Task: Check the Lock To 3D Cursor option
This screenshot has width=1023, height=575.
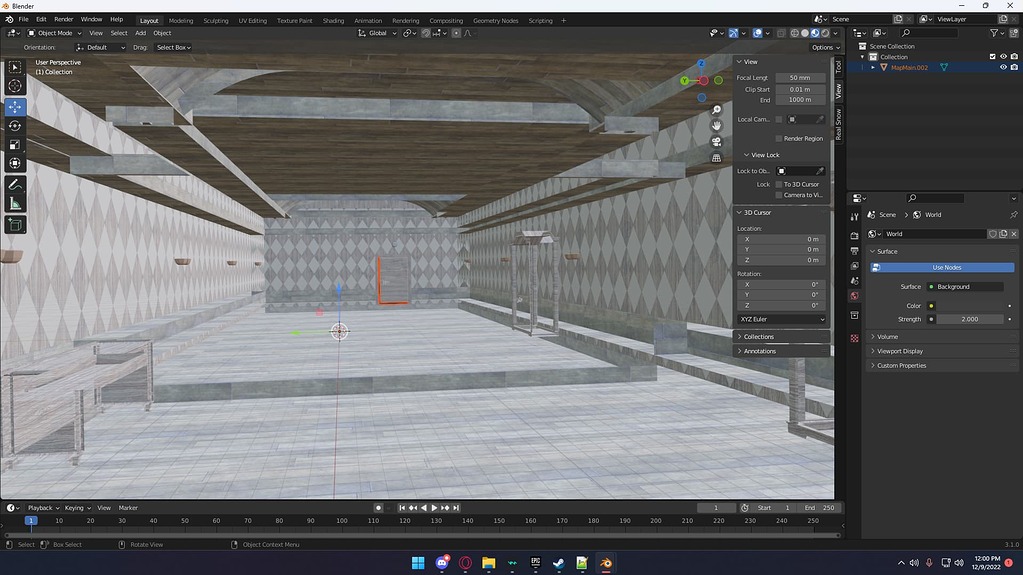Action: tap(779, 184)
